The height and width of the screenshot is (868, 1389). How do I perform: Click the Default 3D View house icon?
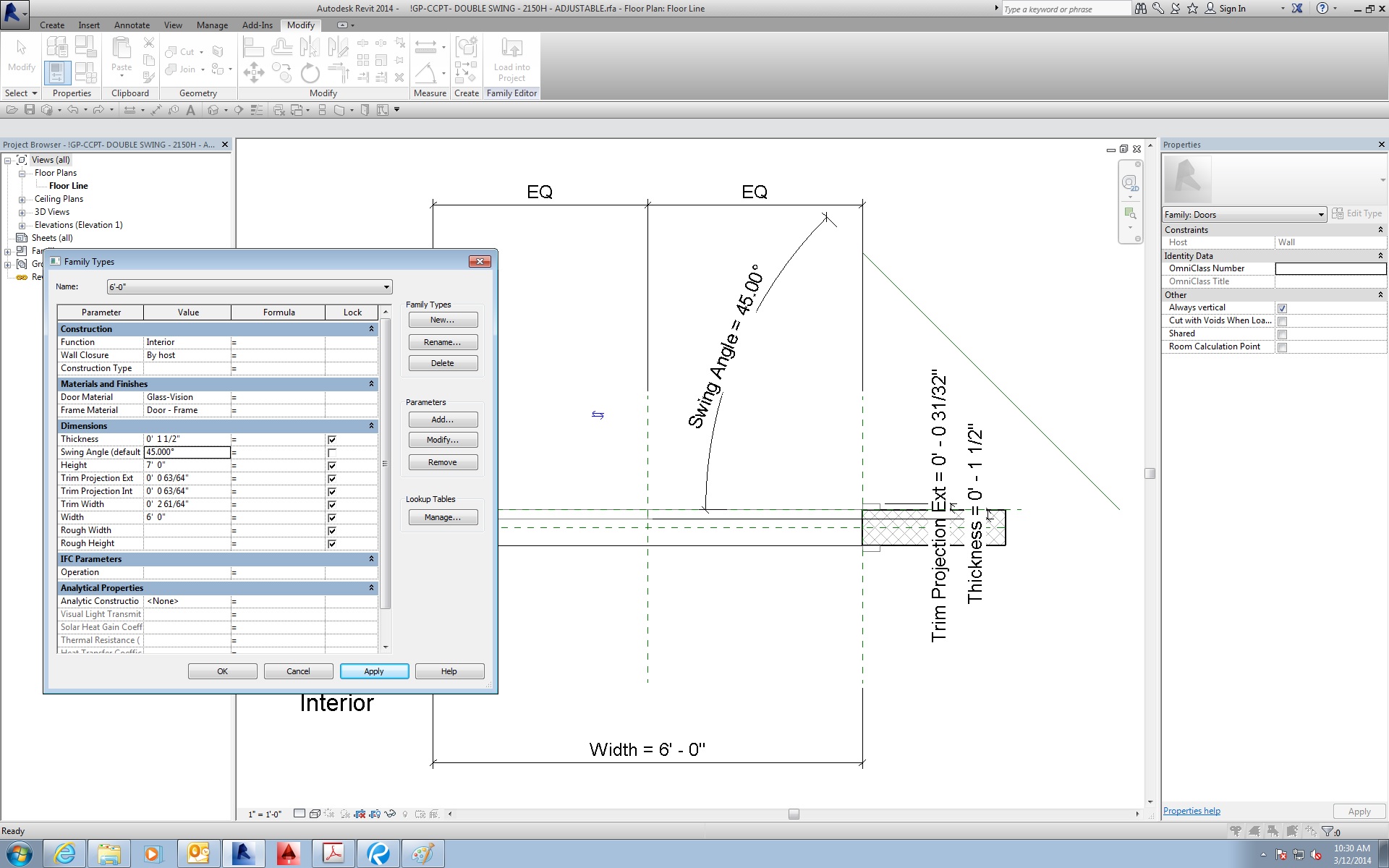213,110
